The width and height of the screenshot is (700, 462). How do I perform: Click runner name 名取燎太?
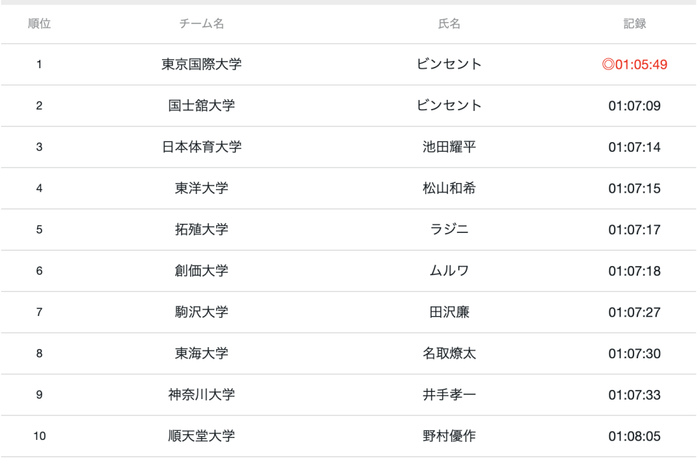point(449,353)
